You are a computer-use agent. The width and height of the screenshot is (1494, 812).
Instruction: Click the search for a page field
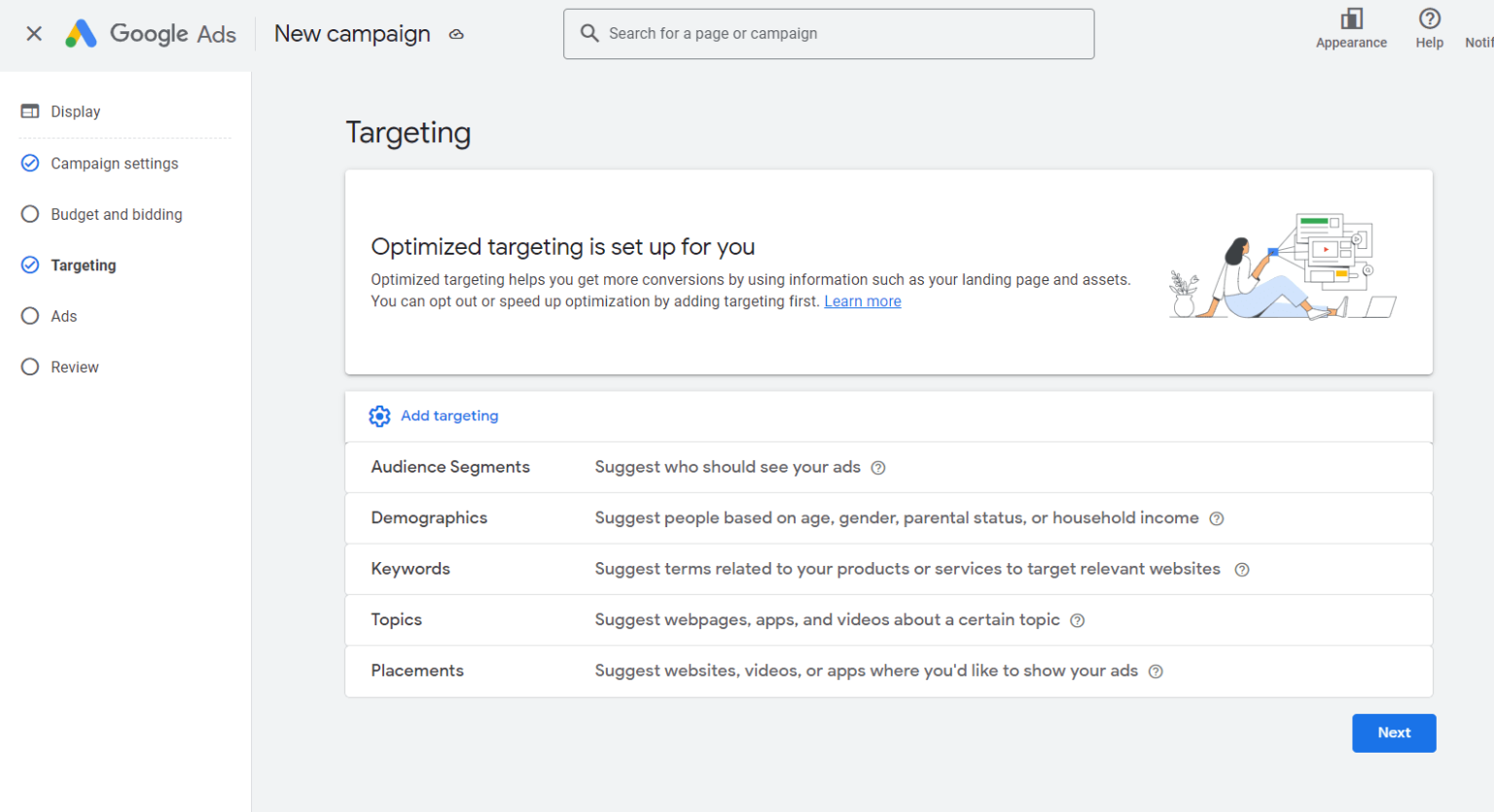829,33
